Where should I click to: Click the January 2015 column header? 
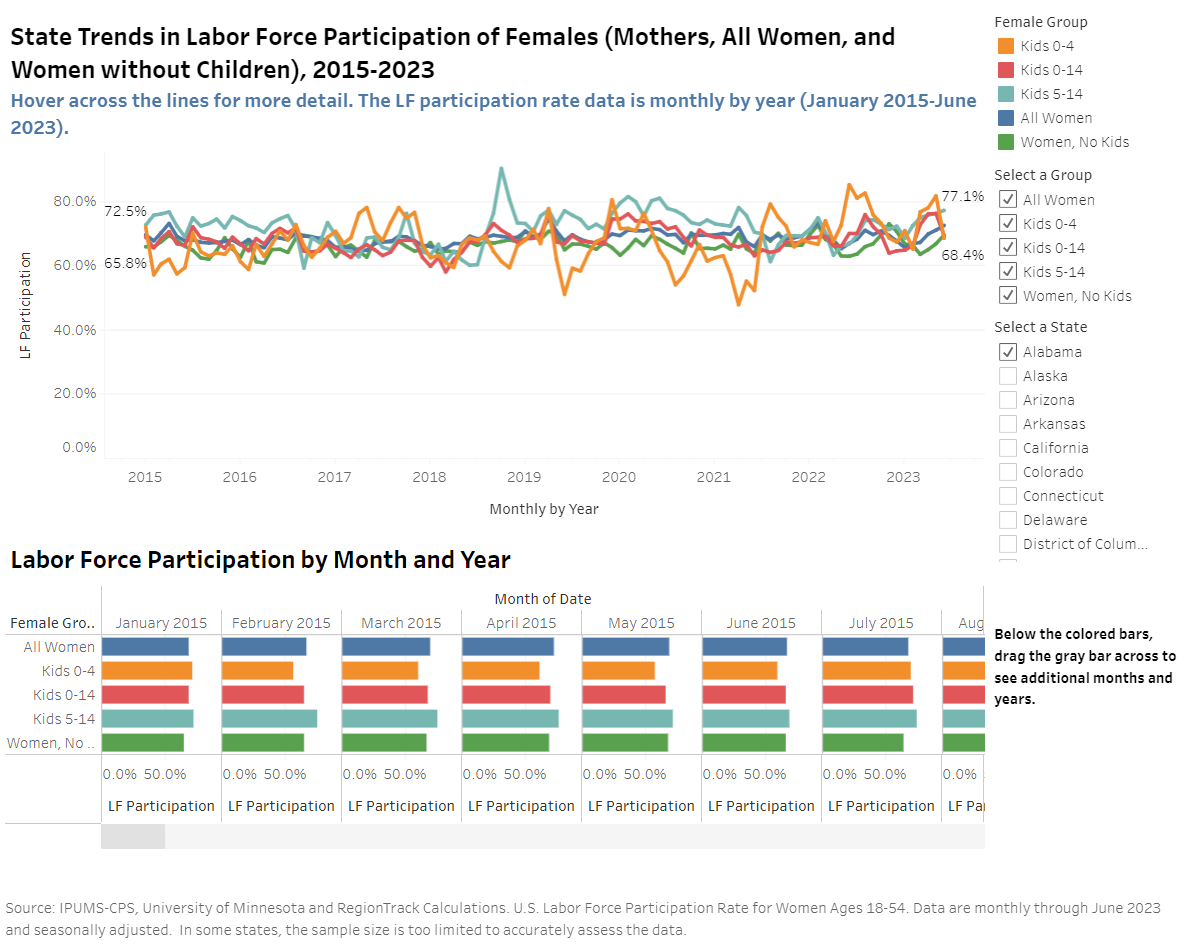tap(161, 623)
